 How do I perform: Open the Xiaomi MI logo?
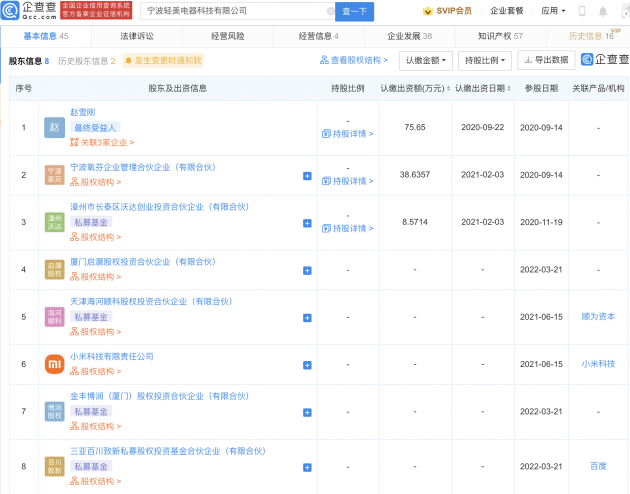click(x=54, y=364)
